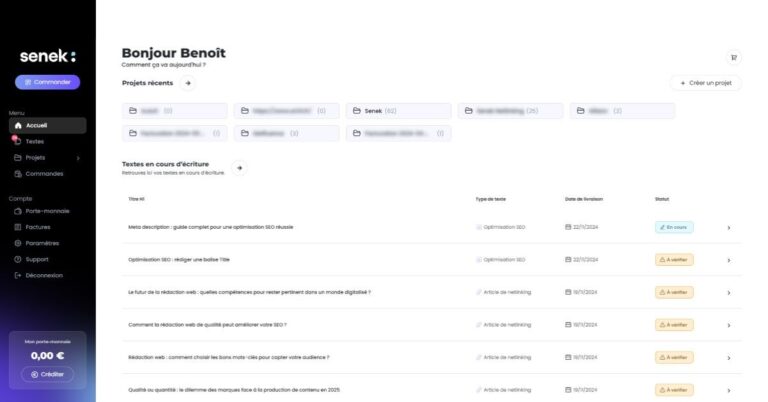Screen dimensions: 768x402
Task: Open the Accueil menu item
Action: point(48,125)
